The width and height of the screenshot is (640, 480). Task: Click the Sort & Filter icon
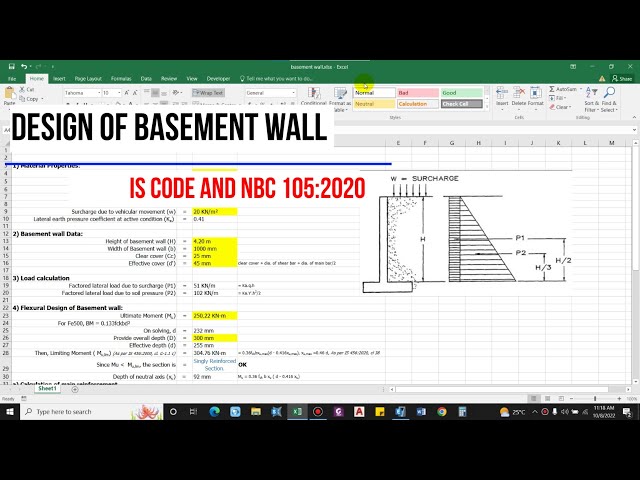pos(591,93)
